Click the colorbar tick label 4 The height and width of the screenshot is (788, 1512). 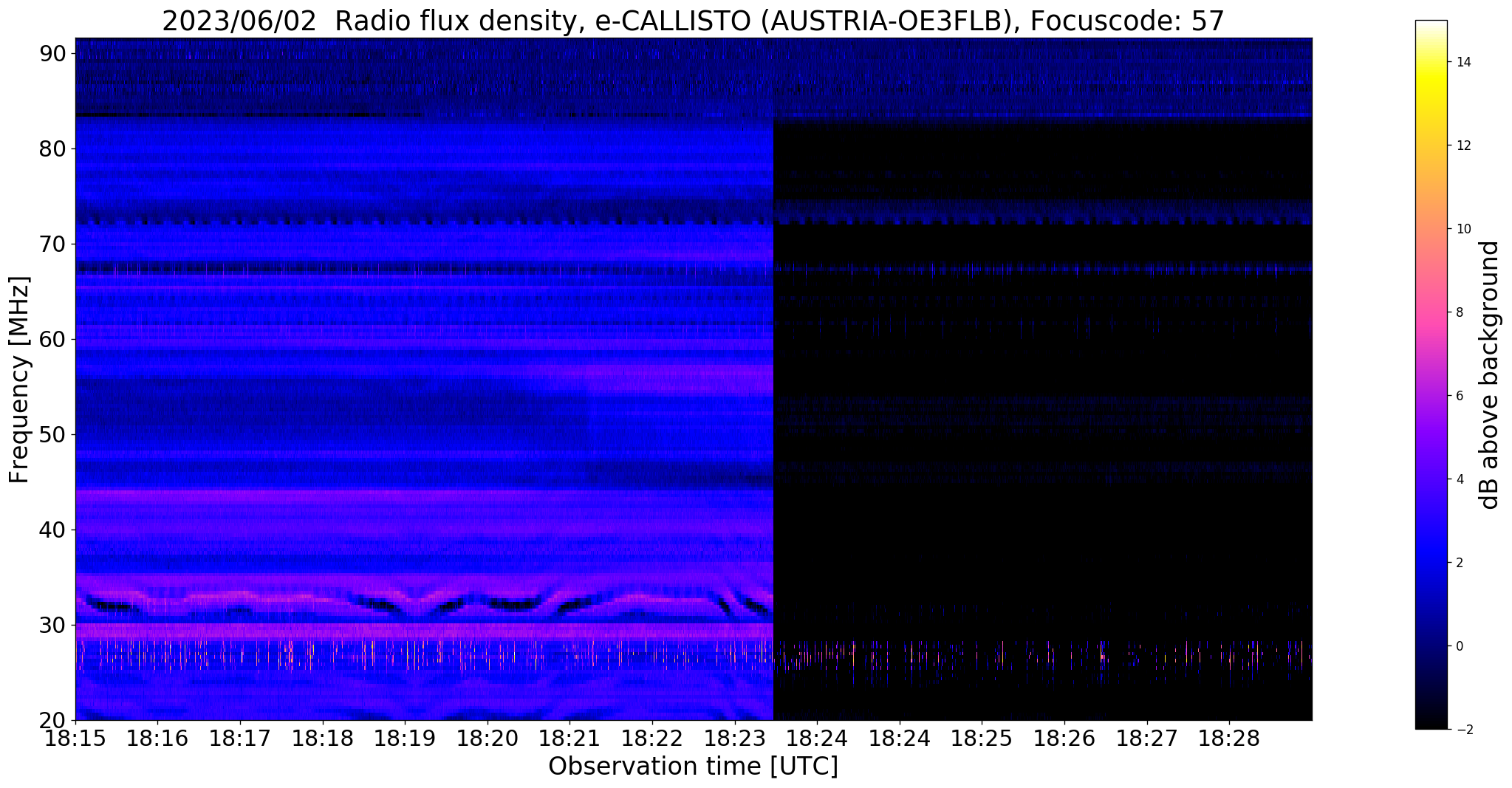1458,479
